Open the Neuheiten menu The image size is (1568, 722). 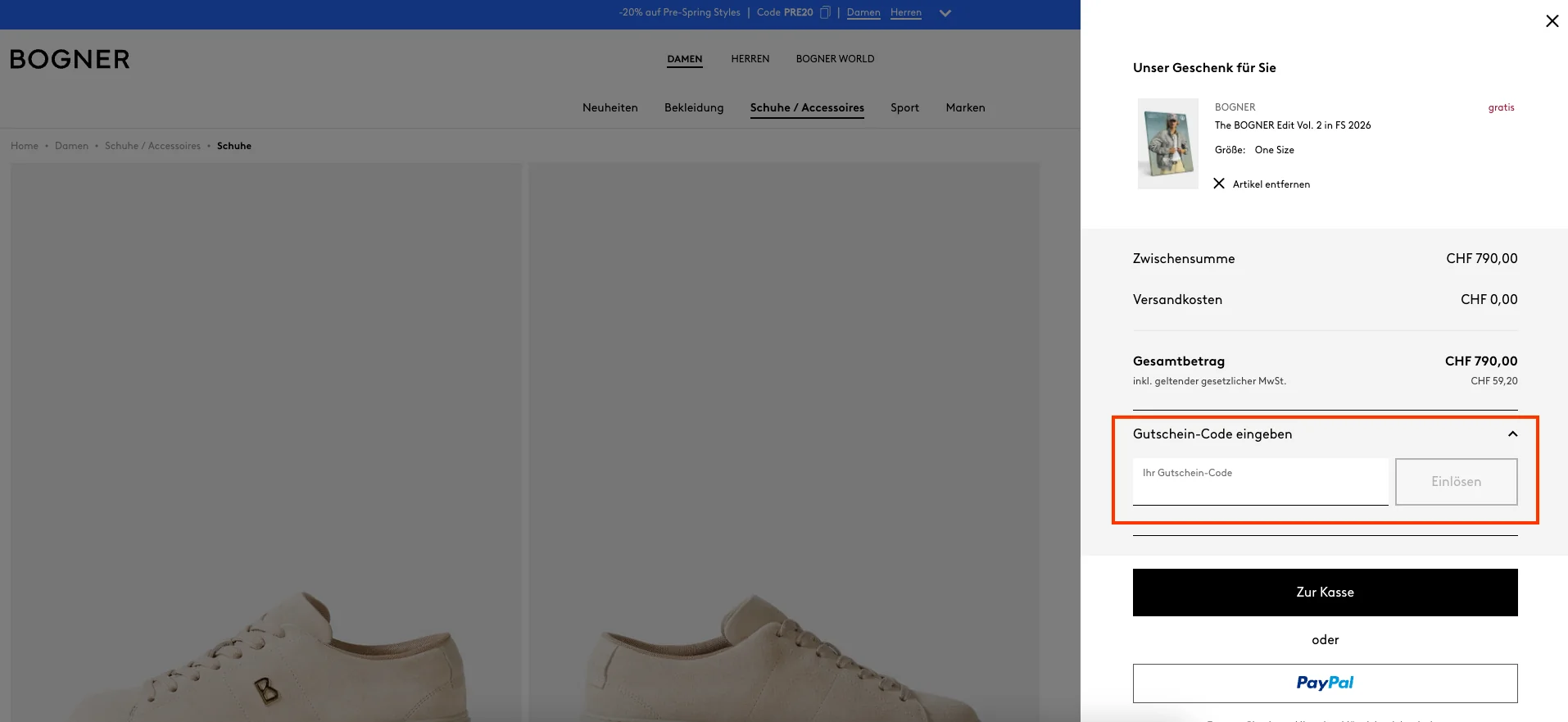610,107
